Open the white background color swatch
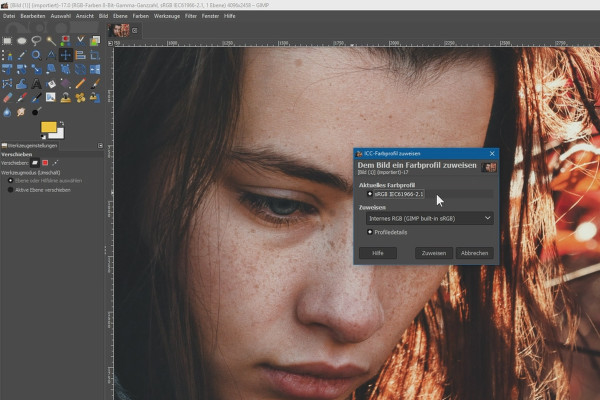This screenshot has height=400, width=600. (60, 134)
